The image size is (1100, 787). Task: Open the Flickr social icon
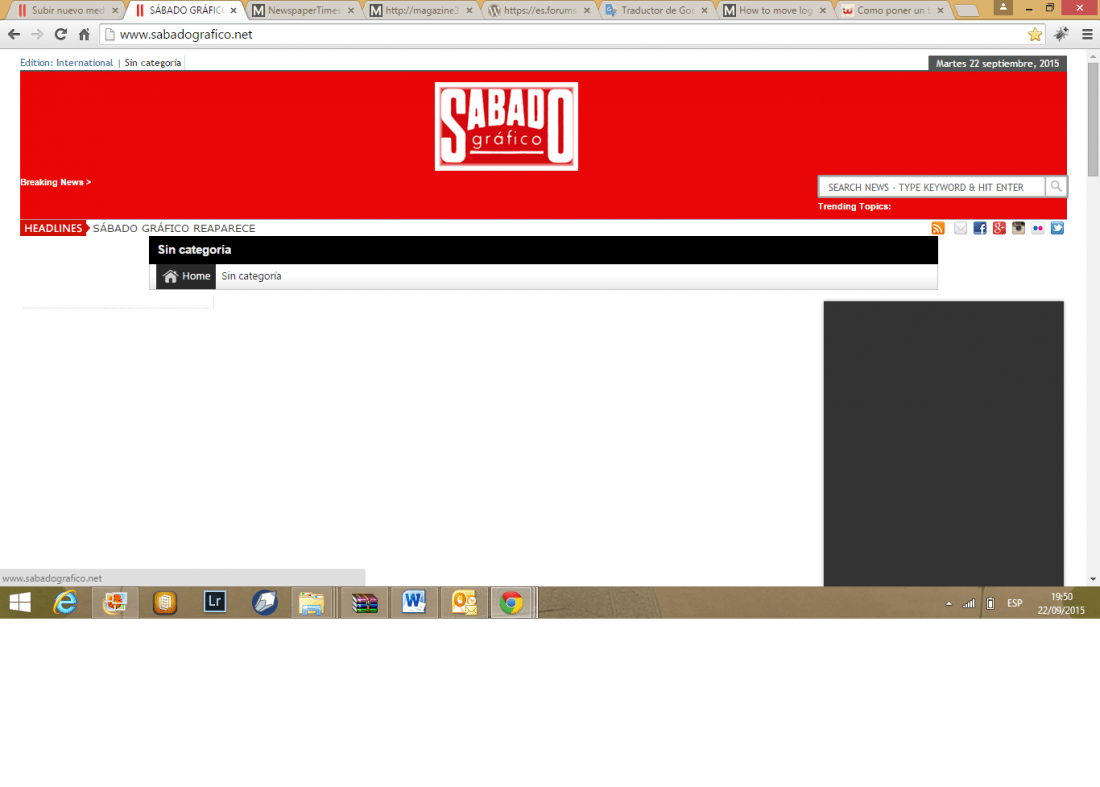coord(1038,228)
